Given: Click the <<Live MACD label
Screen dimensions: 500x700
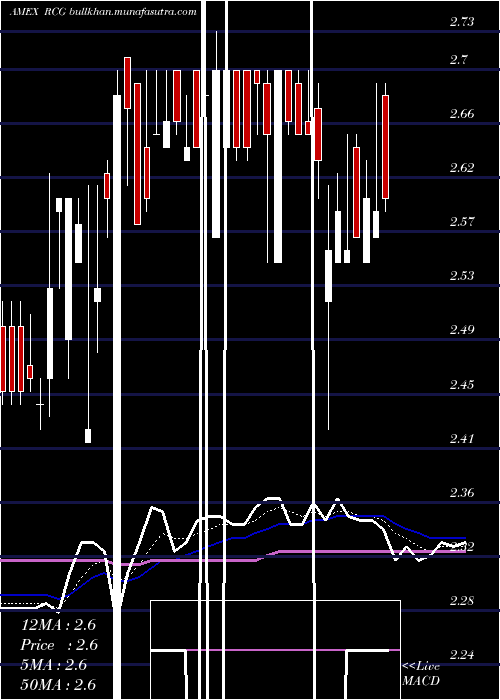Looking at the screenshot, I should (421, 674).
